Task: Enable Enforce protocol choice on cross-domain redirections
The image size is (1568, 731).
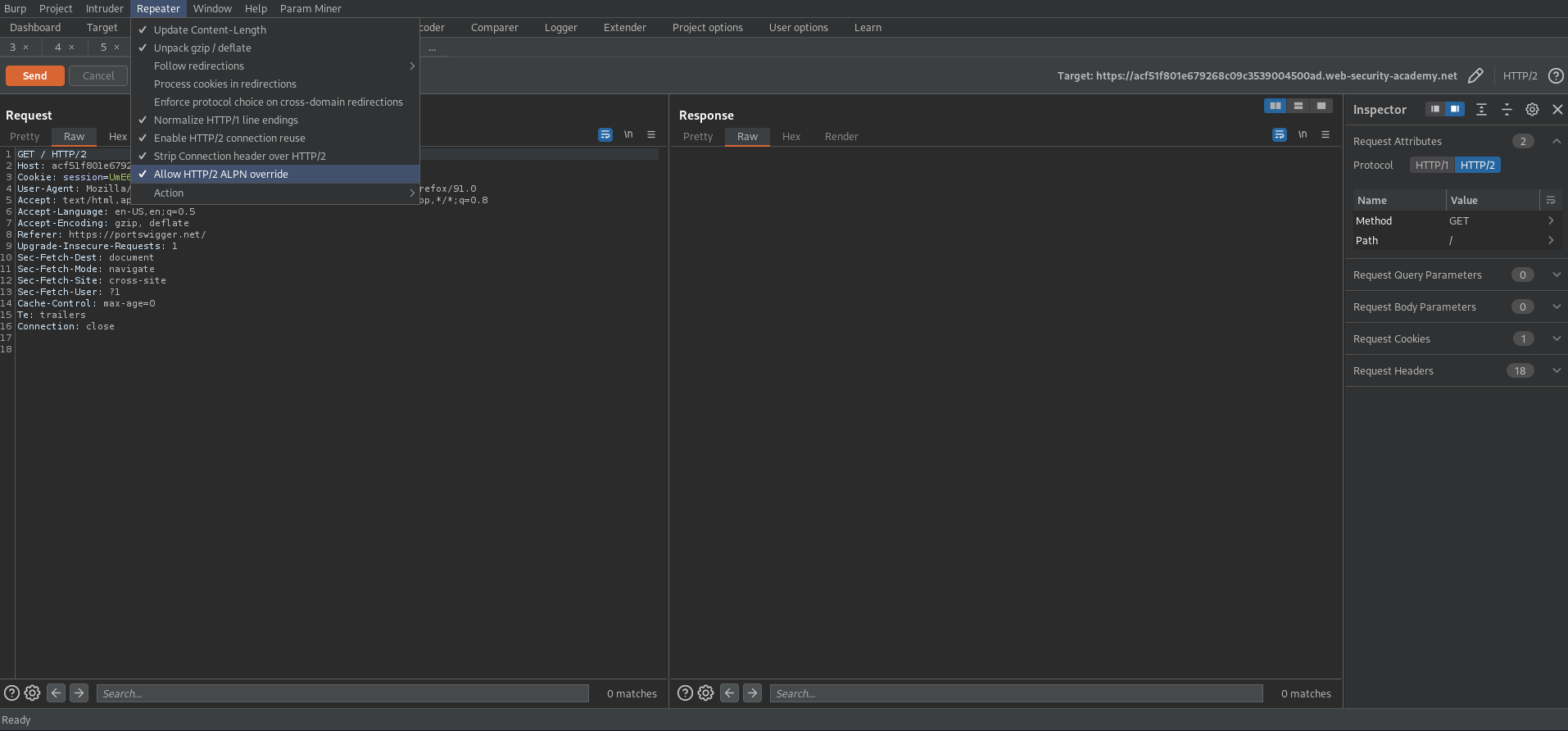Action: point(275,102)
